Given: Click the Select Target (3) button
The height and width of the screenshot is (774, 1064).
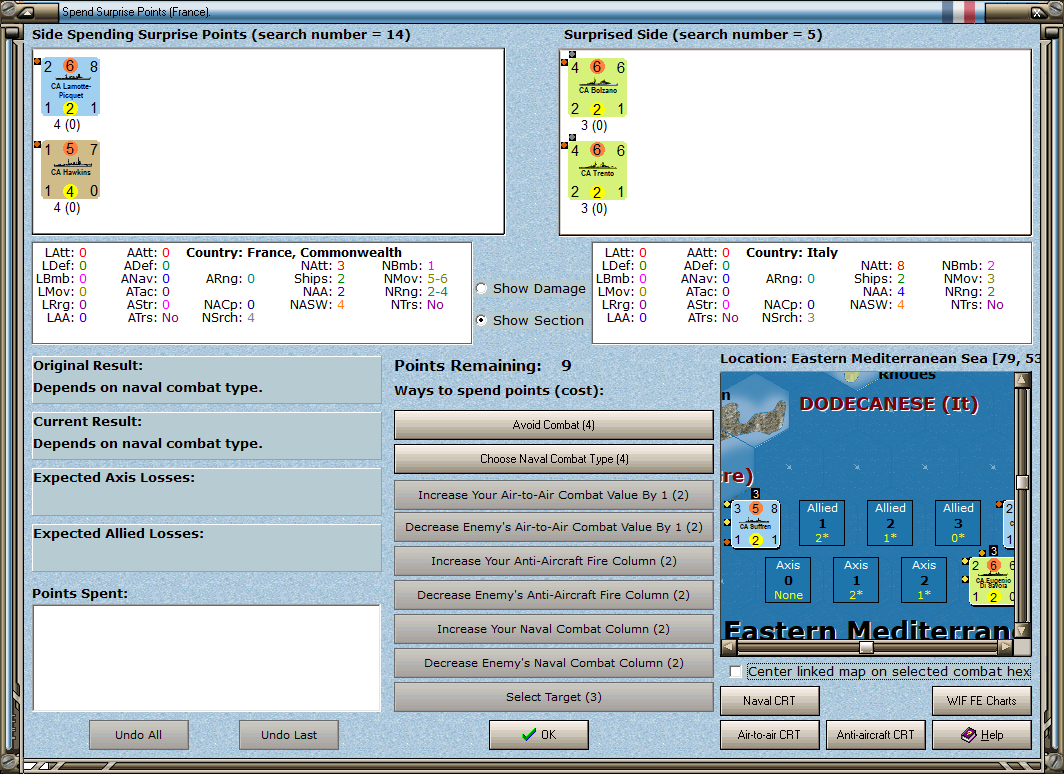Looking at the screenshot, I should 554,697.
